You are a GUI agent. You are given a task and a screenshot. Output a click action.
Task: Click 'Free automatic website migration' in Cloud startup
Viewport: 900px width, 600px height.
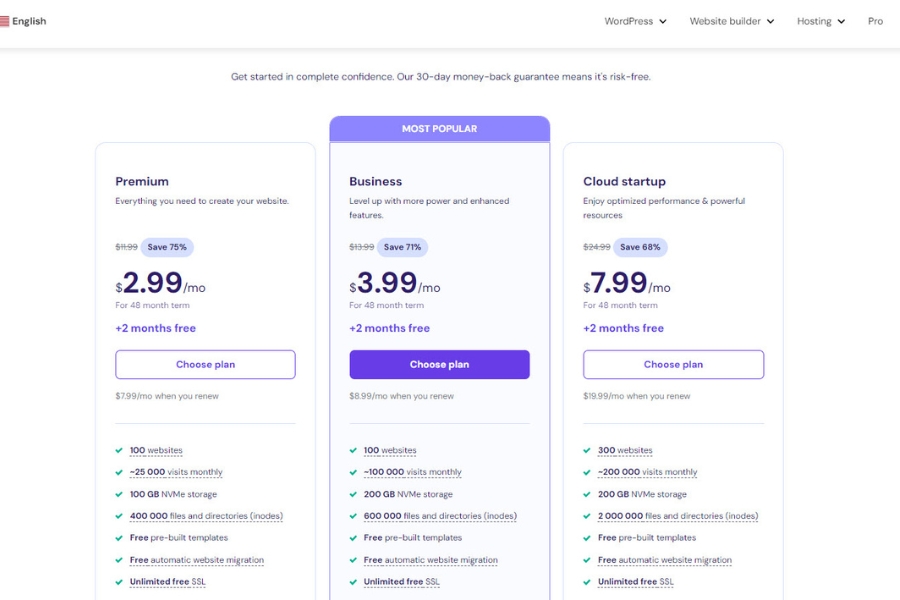665,560
